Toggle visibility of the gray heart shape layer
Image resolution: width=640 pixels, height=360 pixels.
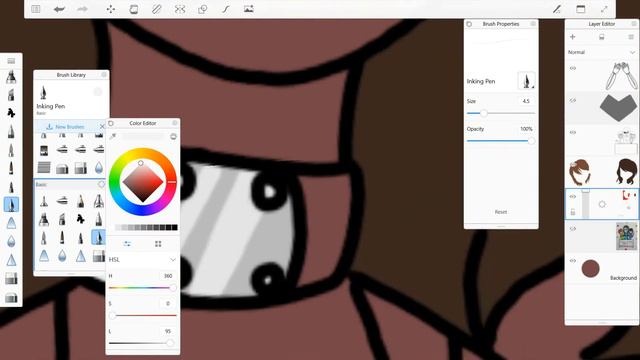pos(573,100)
